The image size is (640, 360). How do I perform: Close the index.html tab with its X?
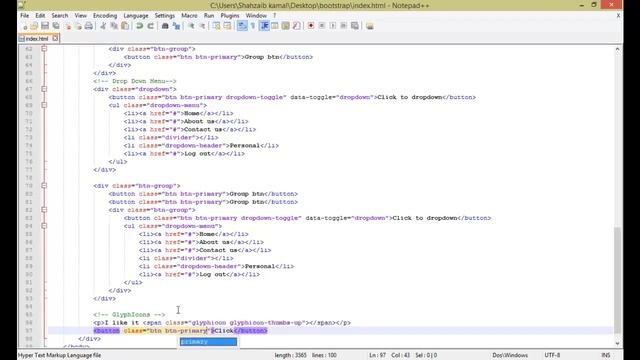tap(55, 38)
